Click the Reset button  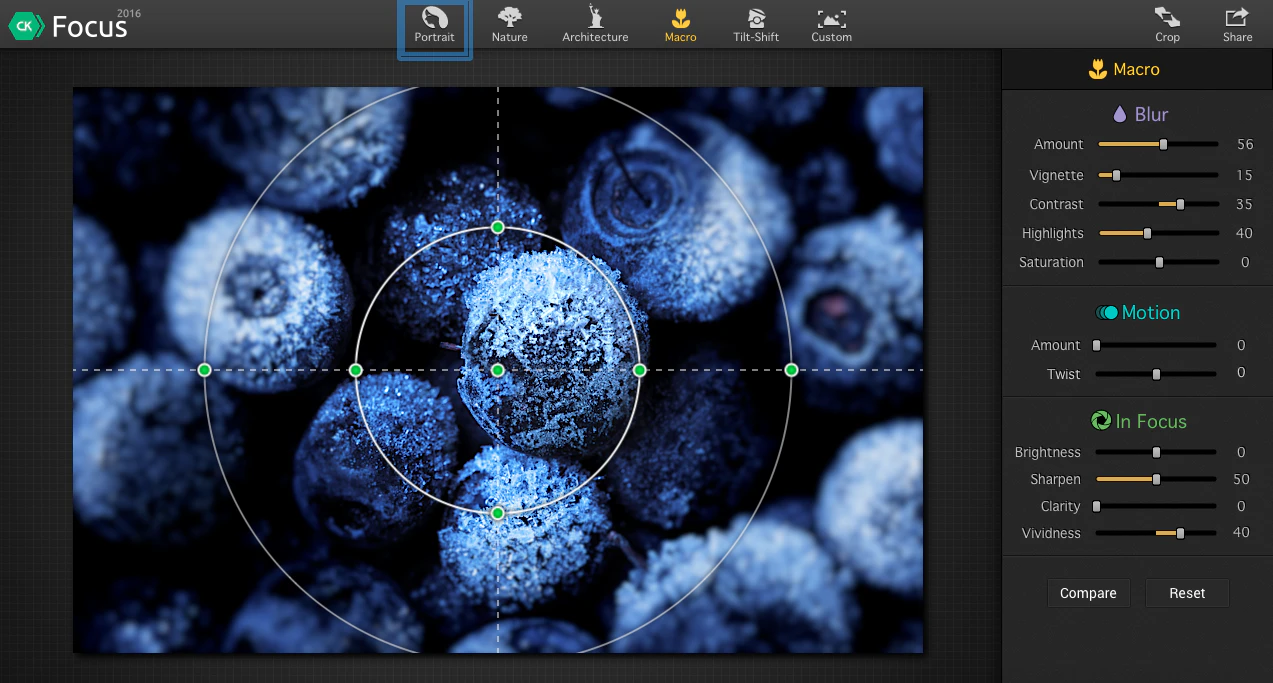coord(1187,593)
